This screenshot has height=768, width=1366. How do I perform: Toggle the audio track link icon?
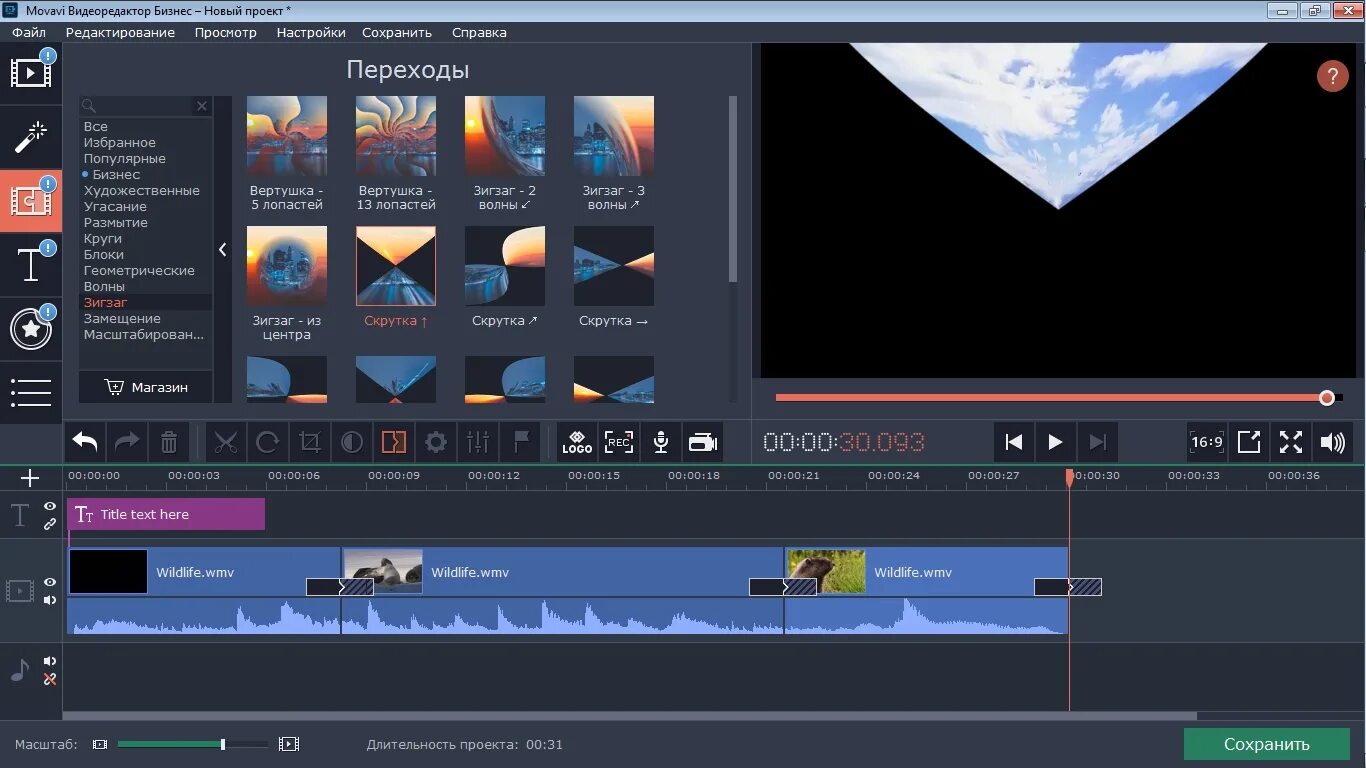(50, 679)
